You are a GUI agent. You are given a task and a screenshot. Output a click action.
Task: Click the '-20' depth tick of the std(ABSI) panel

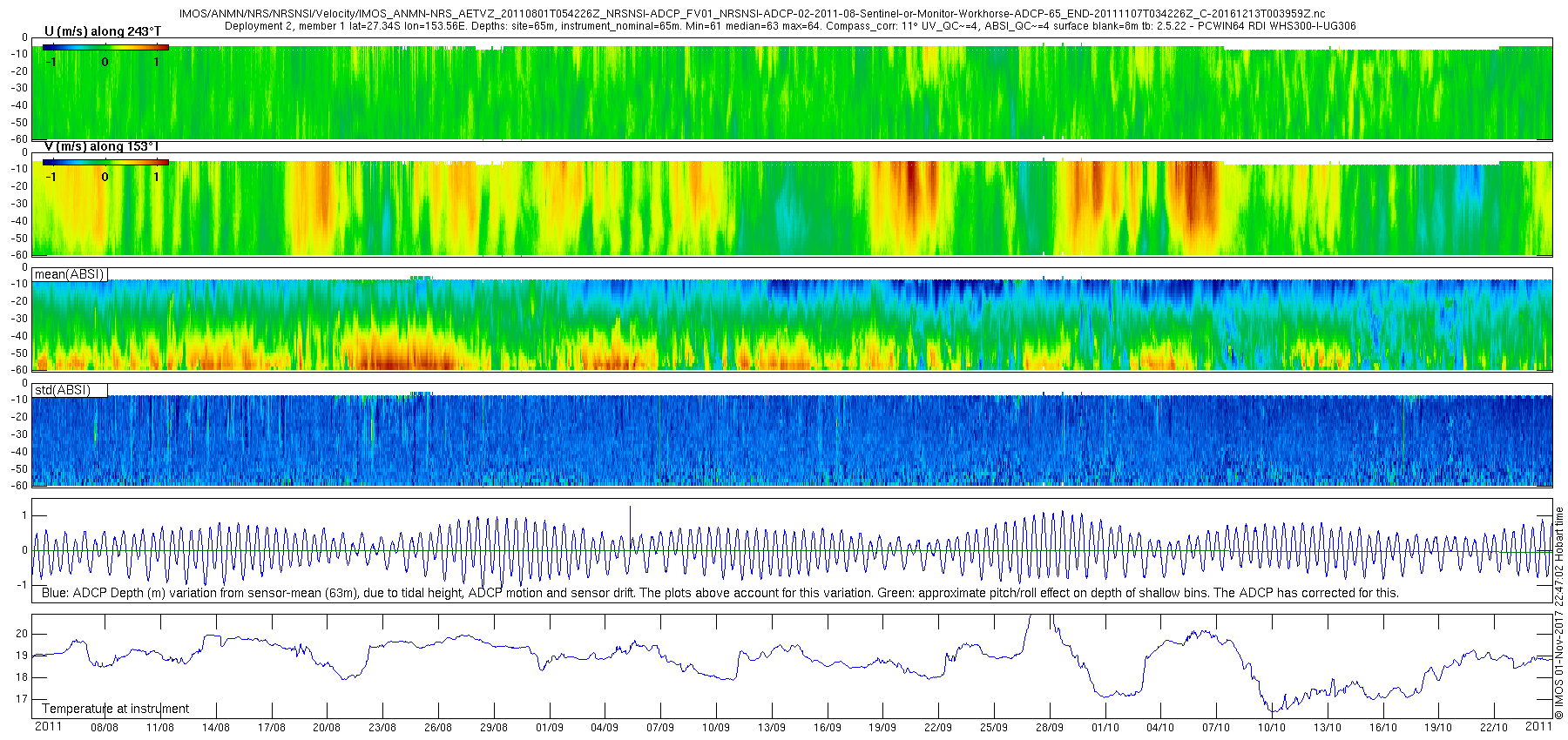click(19, 417)
